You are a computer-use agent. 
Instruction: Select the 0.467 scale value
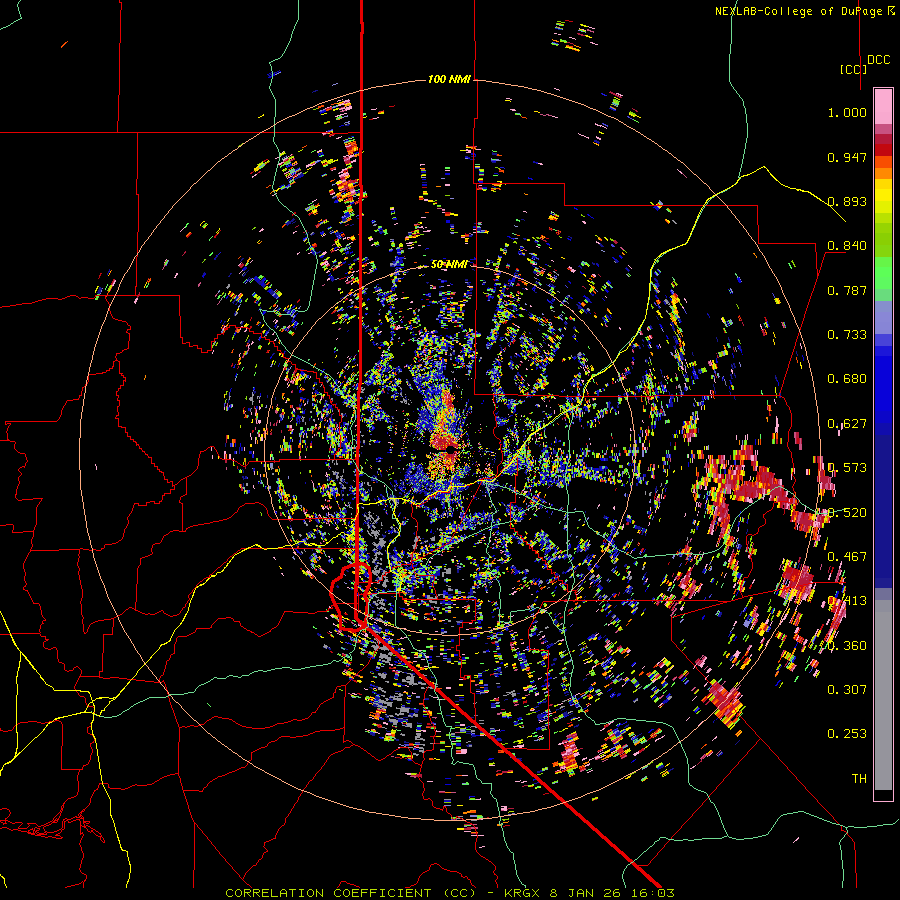tap(847, 557)
